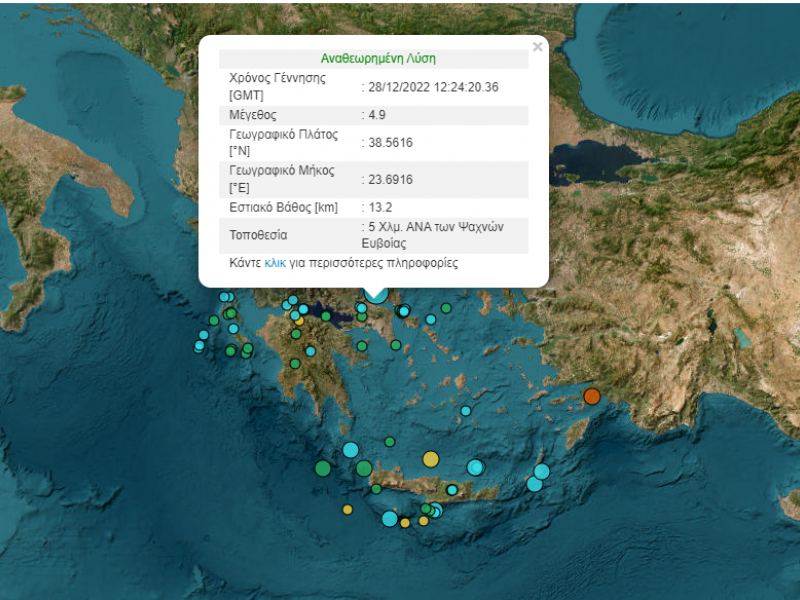Click the origin time 28/12/2022 12:24:20.36
Viewport: 800px width, 600px height.
click(x=432, y=86)
